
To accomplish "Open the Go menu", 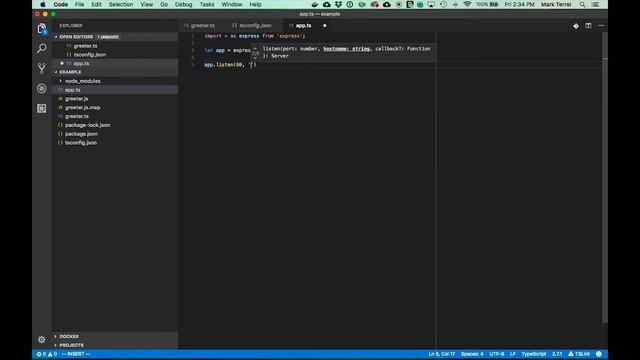I will click(164, 4).
